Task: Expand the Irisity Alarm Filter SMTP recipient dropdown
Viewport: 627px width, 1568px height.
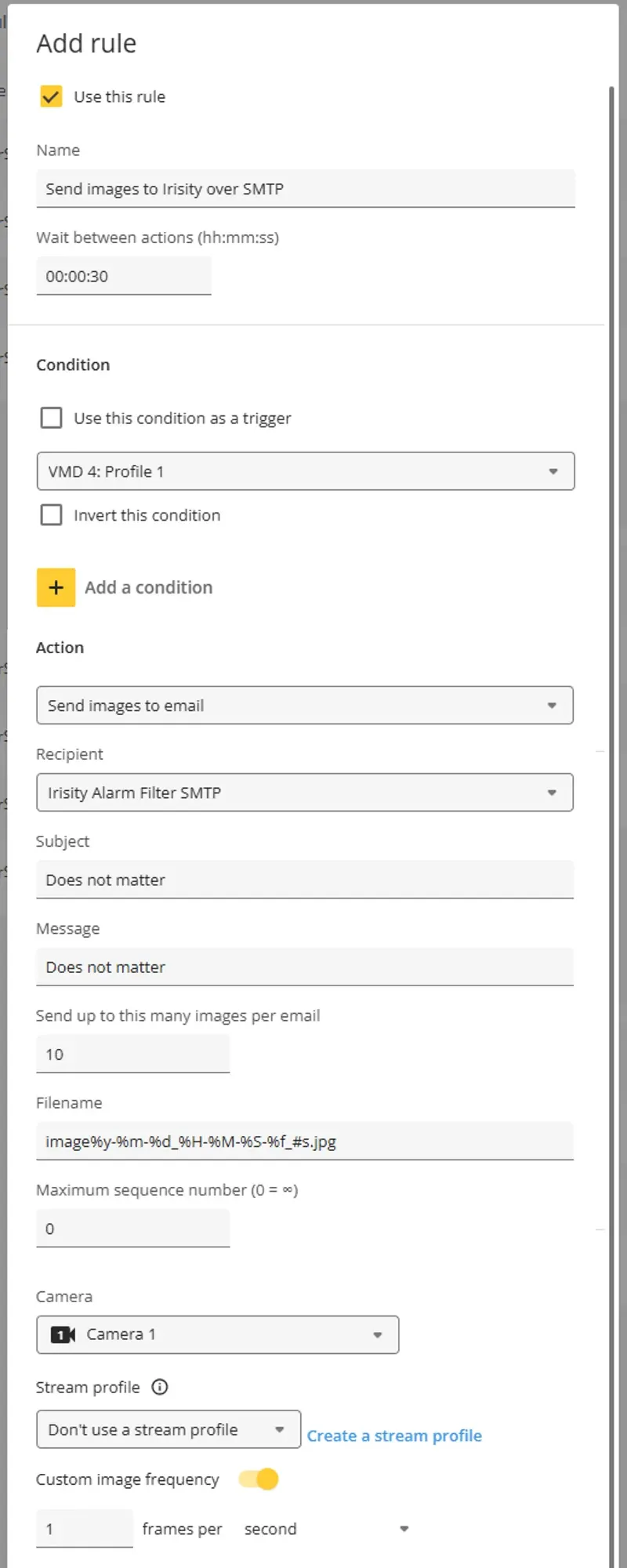Action: click(305, 793)
